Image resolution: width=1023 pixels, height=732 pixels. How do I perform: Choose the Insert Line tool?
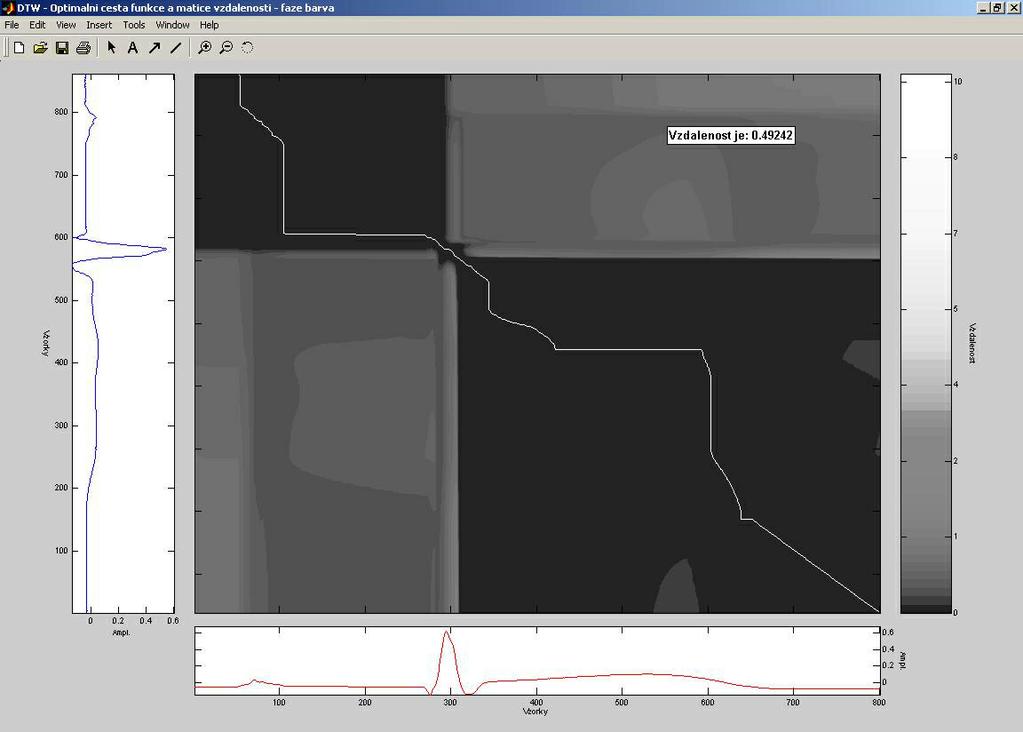pos(176,48)
